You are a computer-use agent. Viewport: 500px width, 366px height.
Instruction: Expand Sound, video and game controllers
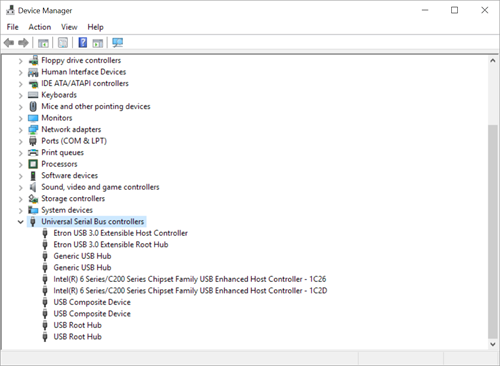pyautogui.click(x=20, y=188)
